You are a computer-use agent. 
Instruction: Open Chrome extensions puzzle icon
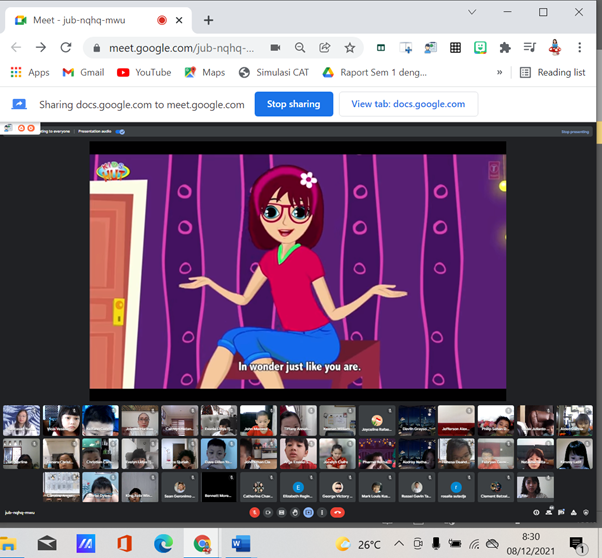(505, 47)
